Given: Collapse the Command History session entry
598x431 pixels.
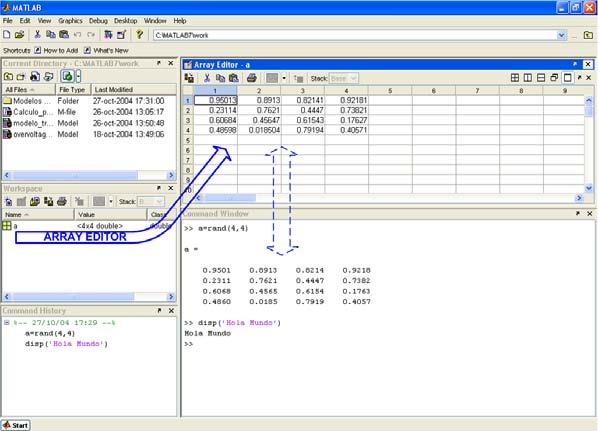Looking at the screenshot, I should (x=6, y=323).
